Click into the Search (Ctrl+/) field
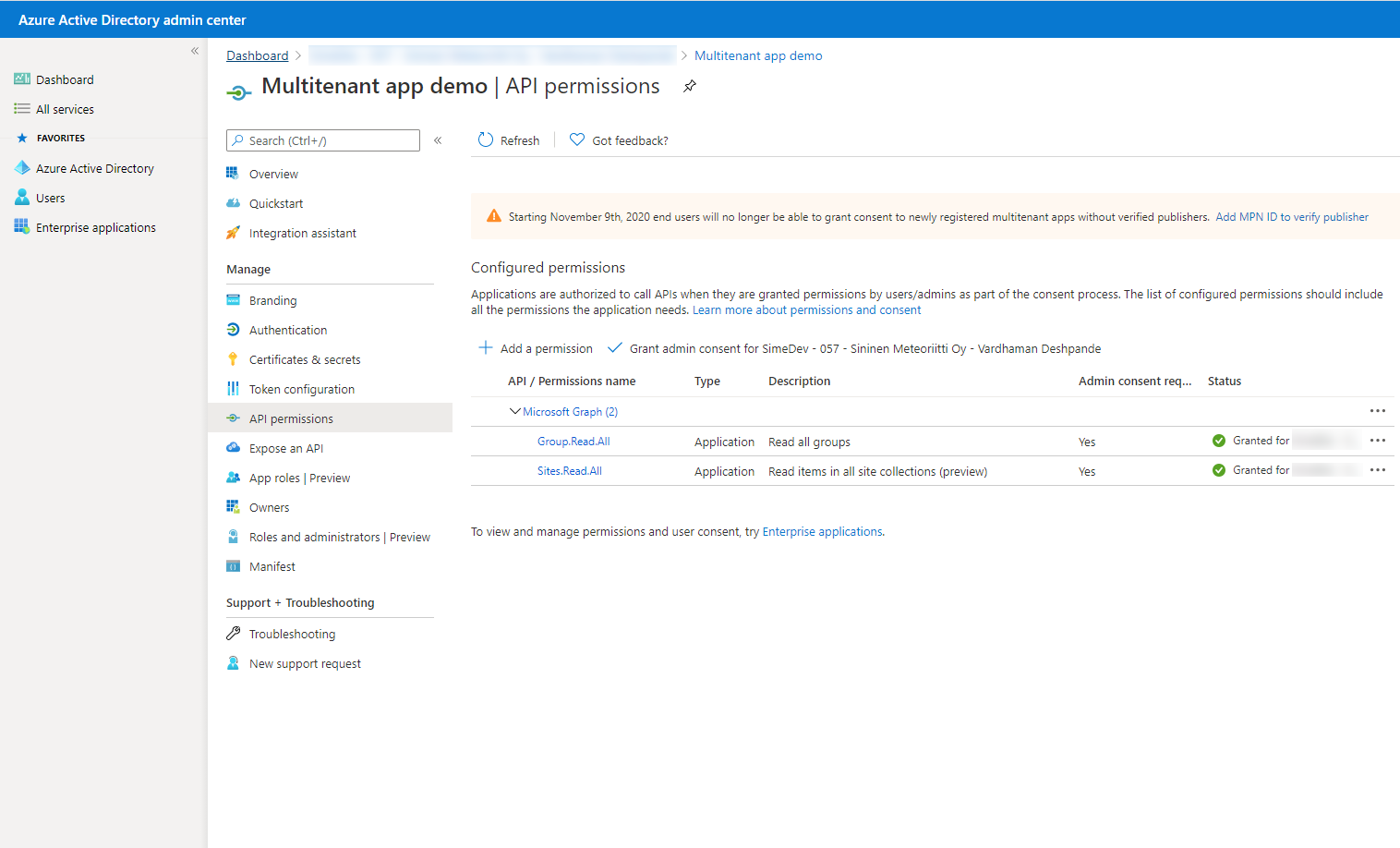 [x=323, y=140]
